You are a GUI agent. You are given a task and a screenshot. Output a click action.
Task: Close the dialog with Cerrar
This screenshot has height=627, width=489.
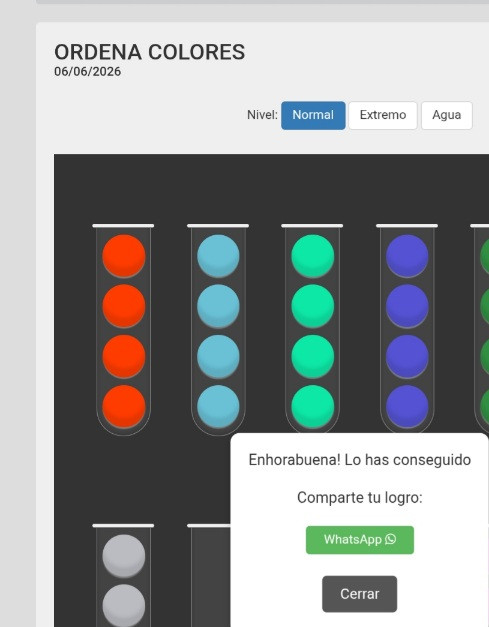pos(359,594)
